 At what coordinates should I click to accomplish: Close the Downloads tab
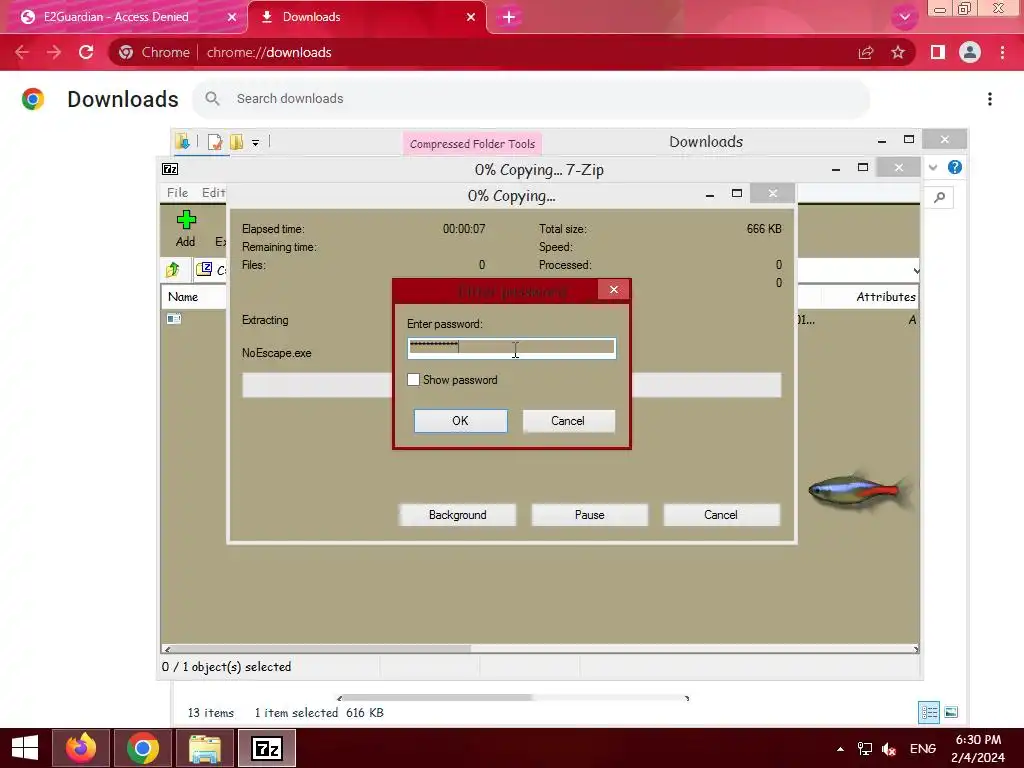tap(471, 17)
